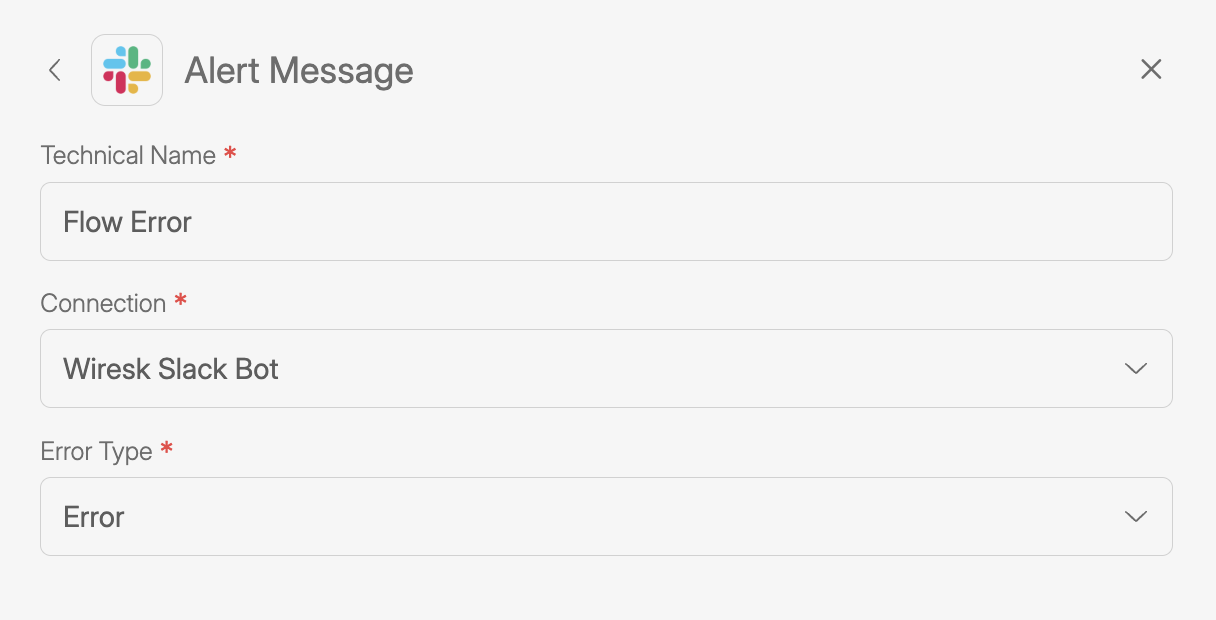The height and width of the screenshot is (620, 1216).
Task: Close the Alert Message panel
Action: pos(1151,69)
